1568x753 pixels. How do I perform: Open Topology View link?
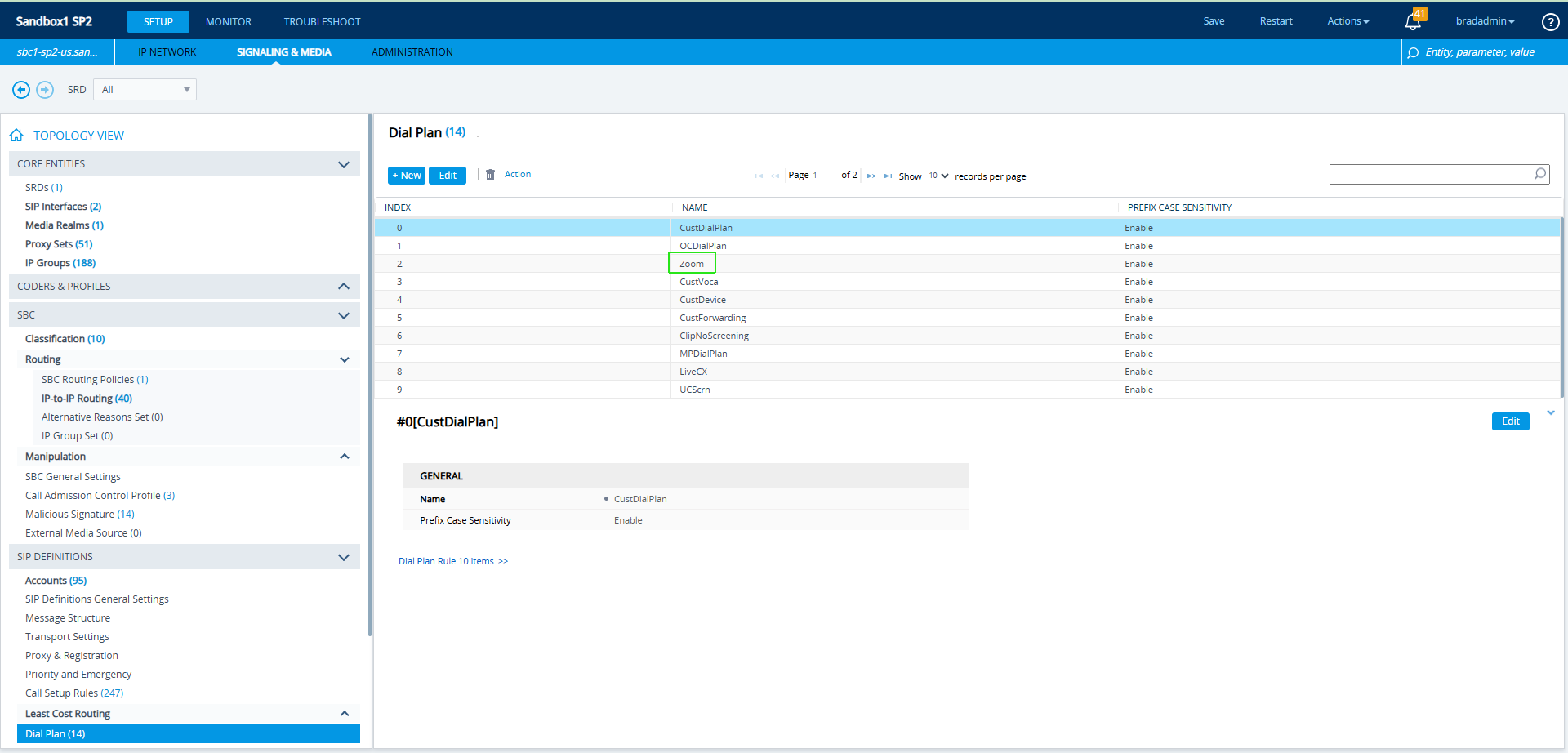coord(78,136)
